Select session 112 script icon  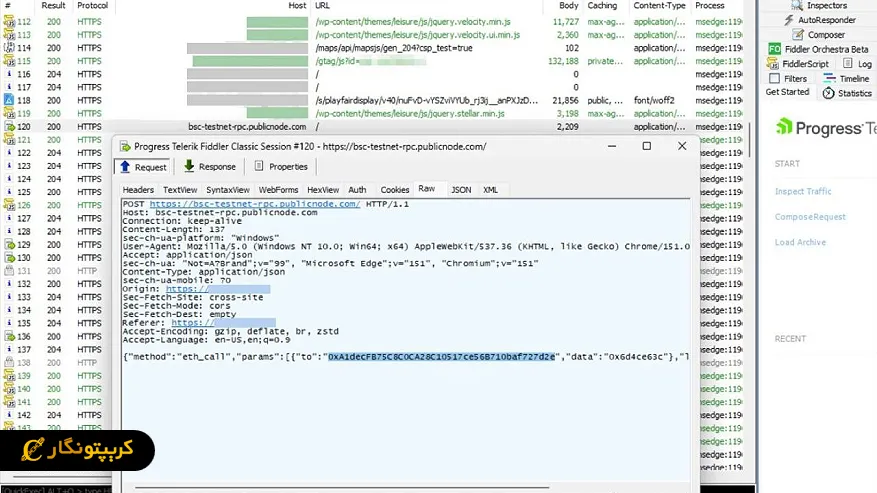point(9,22)
